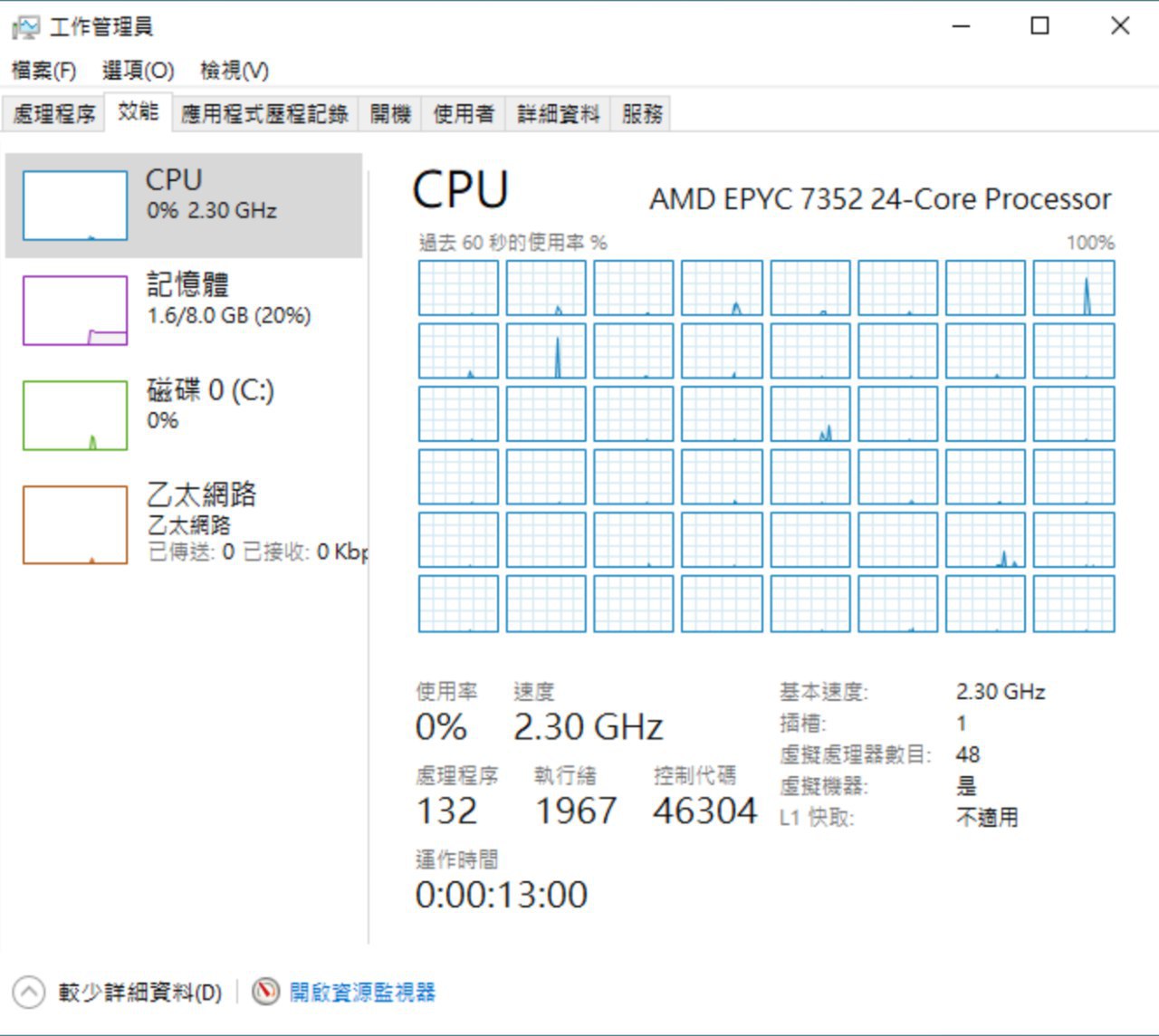Open the 檔案(F) menu

(x=43, y=70)
